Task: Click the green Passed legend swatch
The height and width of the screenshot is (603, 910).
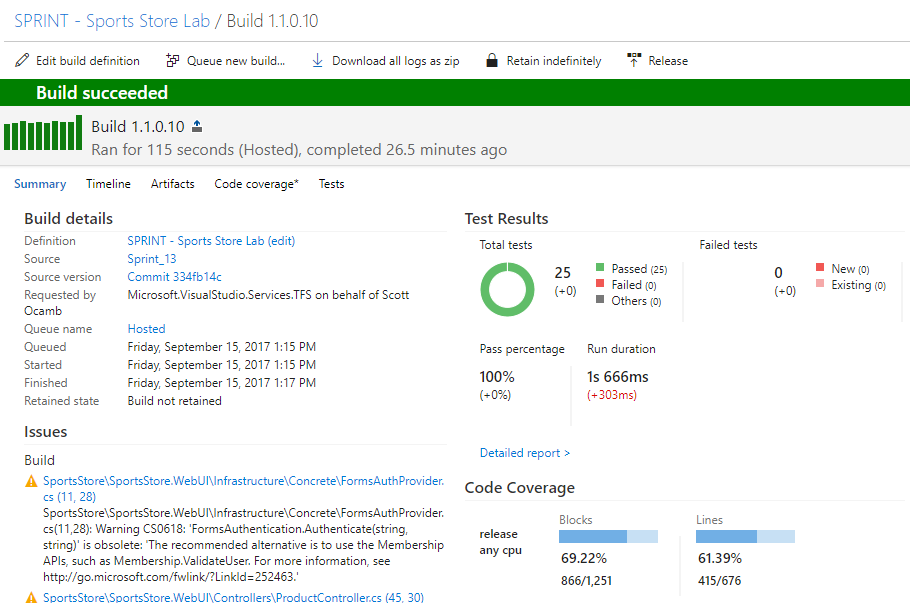Action: point(600,268)
